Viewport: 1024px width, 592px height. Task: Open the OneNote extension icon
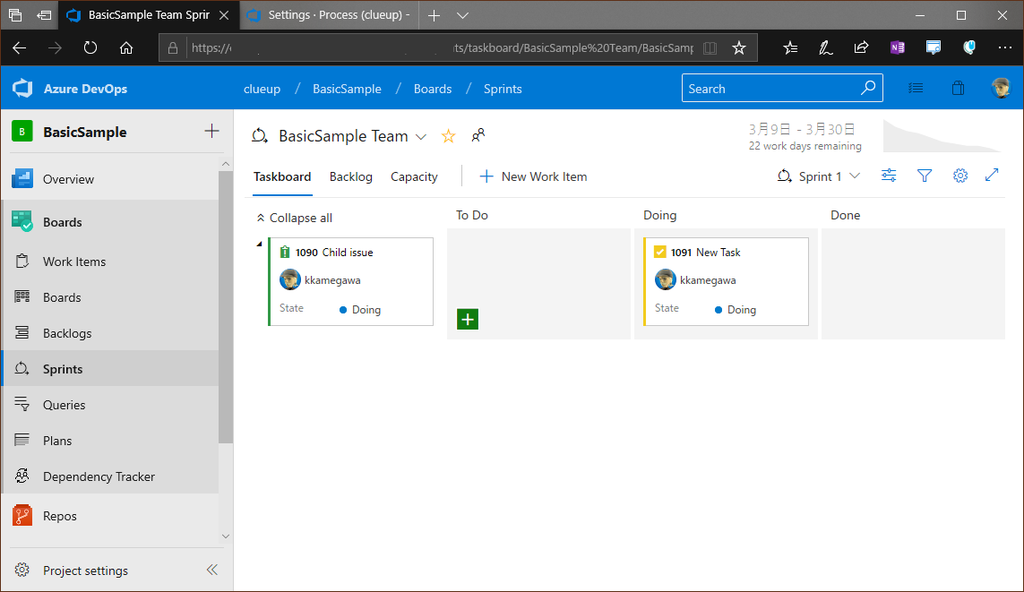[897, 48]
